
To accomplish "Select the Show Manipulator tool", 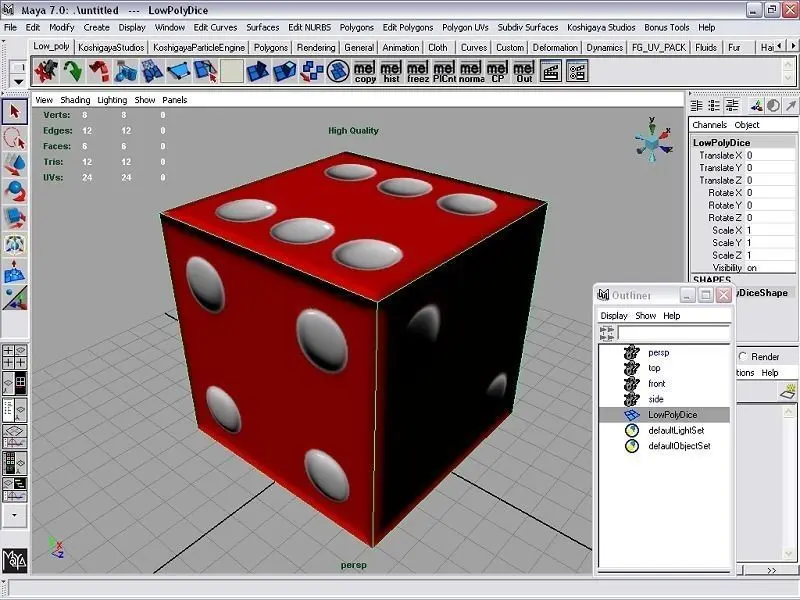I will point(14,298).
